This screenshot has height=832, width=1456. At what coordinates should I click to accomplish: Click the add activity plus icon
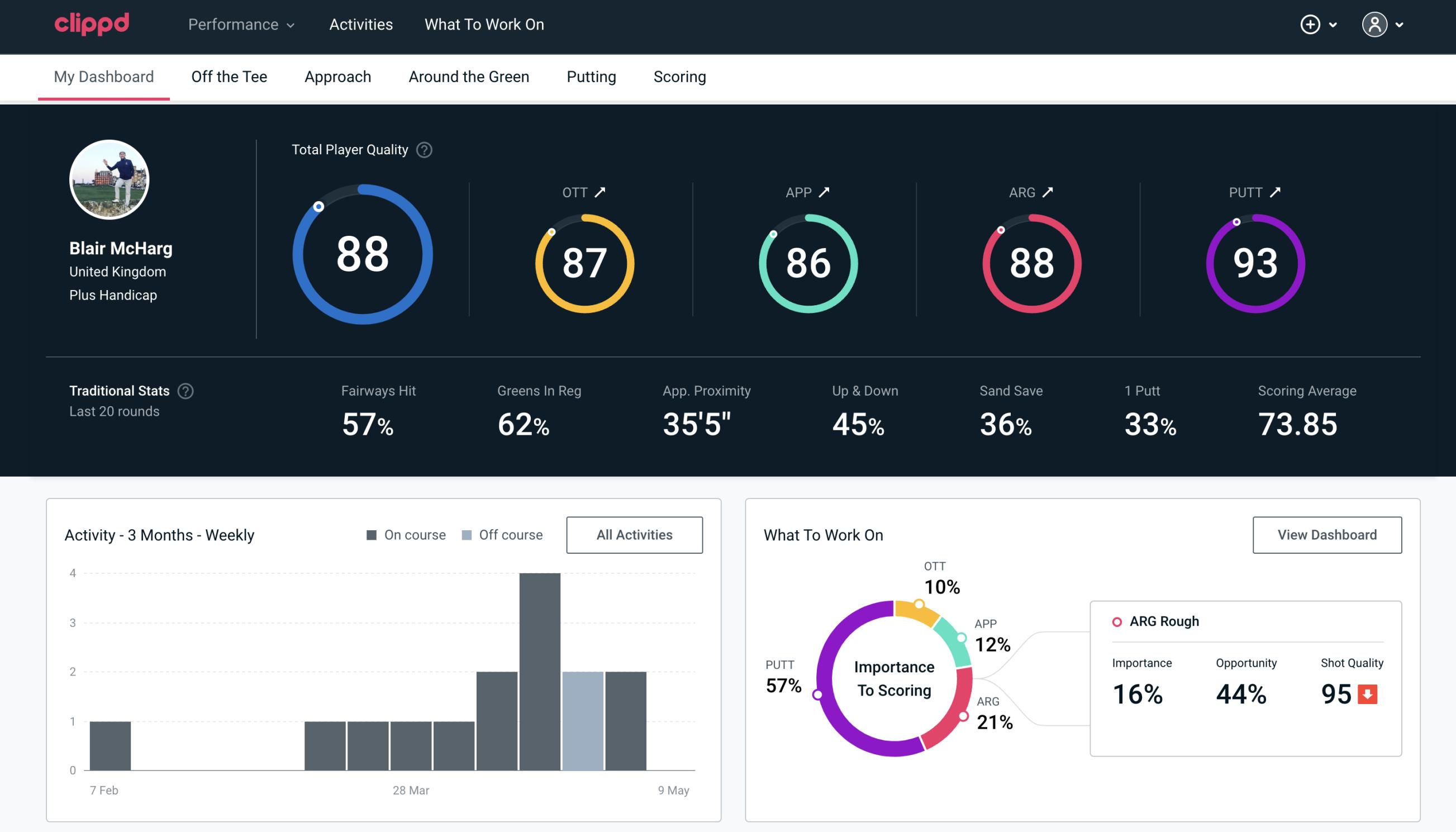(1312, 25)
